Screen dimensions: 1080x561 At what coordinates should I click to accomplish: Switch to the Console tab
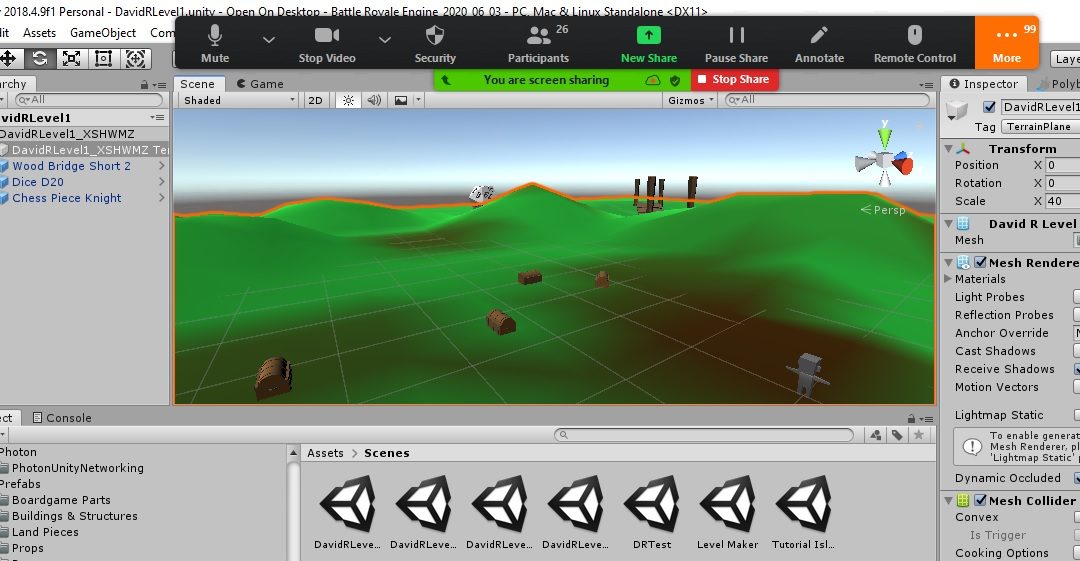click(x=62, y=418)
